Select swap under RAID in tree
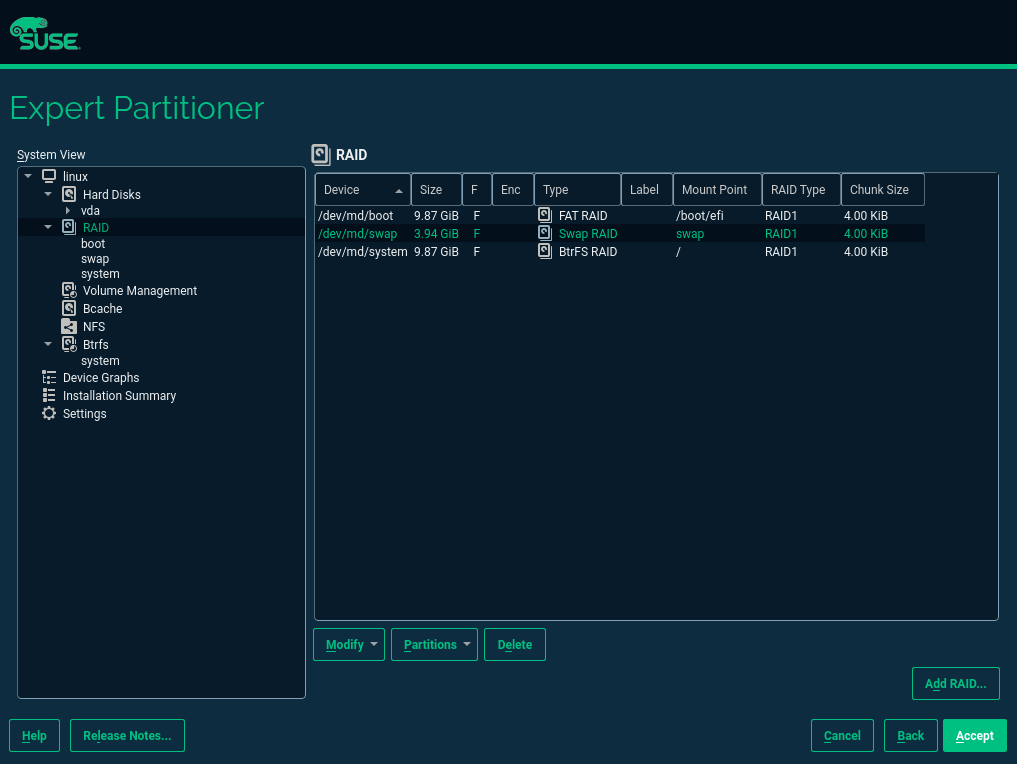 pyautogui.click(x=95, y=259)
